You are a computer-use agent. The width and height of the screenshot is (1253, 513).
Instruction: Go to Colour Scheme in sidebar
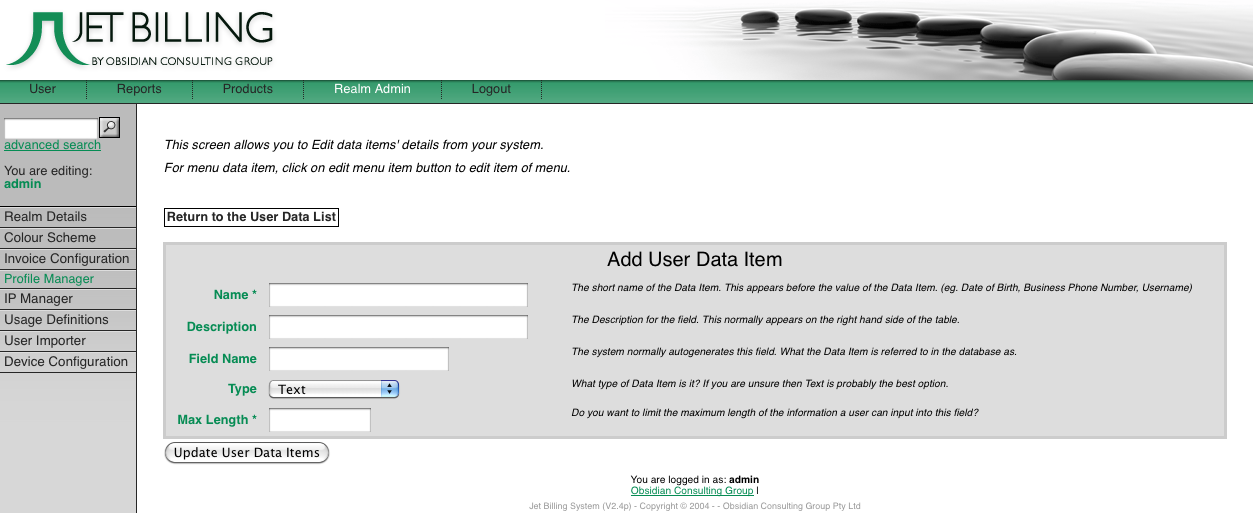click(50, 238)
